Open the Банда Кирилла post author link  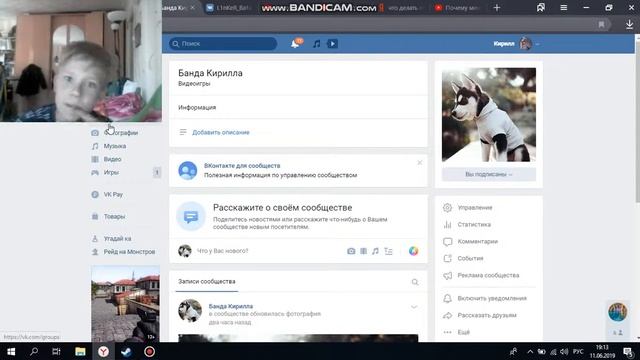[231, 306]
